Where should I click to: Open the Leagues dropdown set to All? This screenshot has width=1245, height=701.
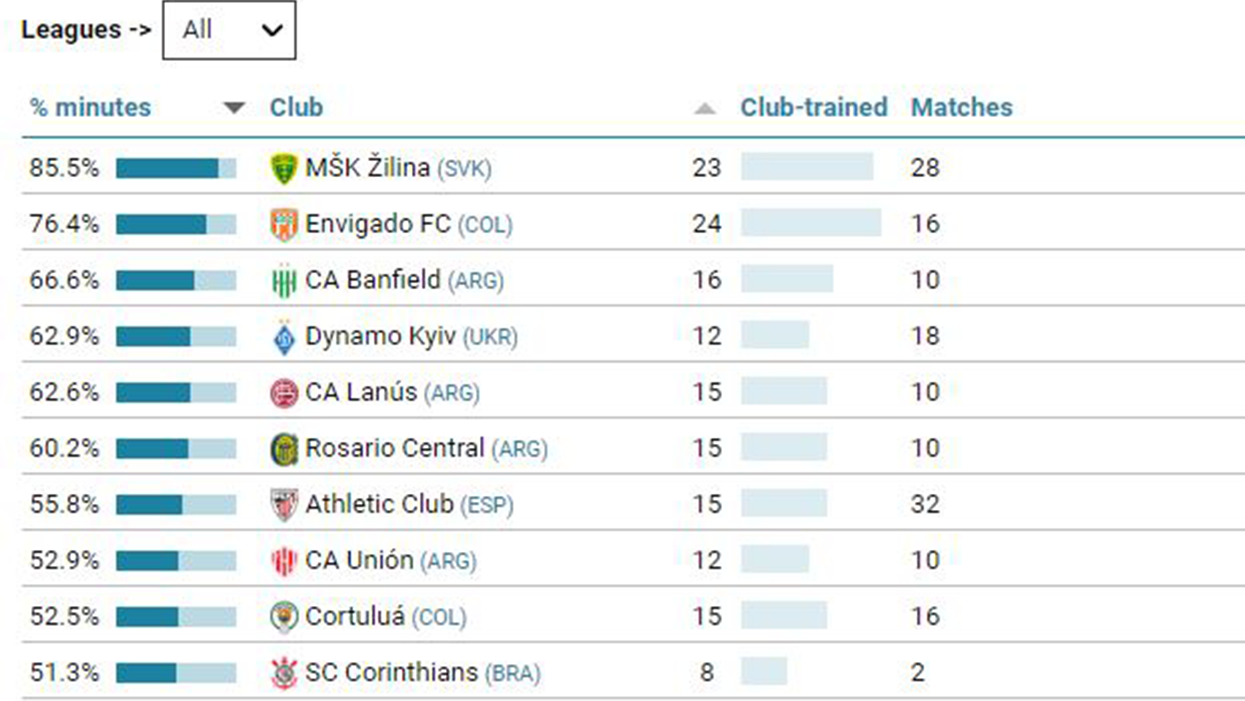pos(229,30)
